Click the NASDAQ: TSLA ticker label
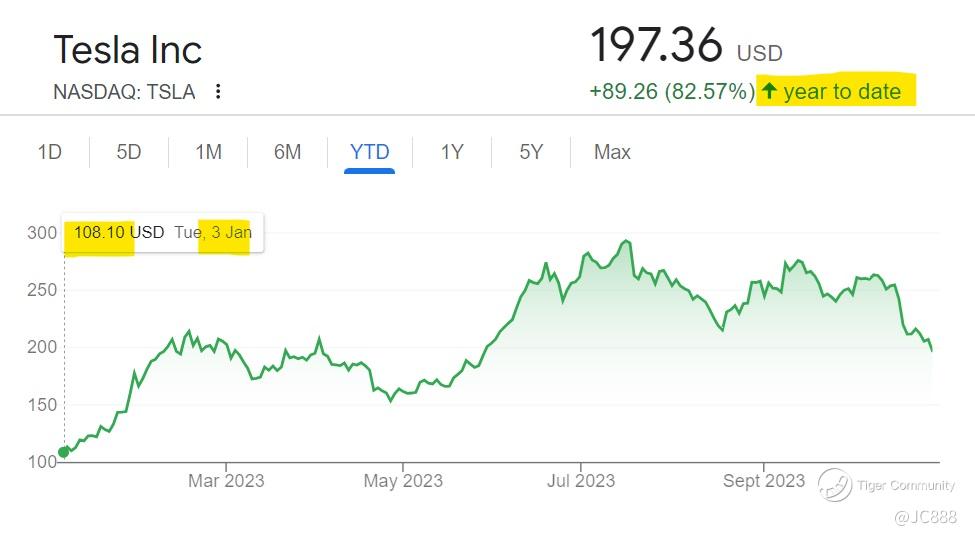The height and width of the screenshot is (539, 975). [x=124, y=92]
